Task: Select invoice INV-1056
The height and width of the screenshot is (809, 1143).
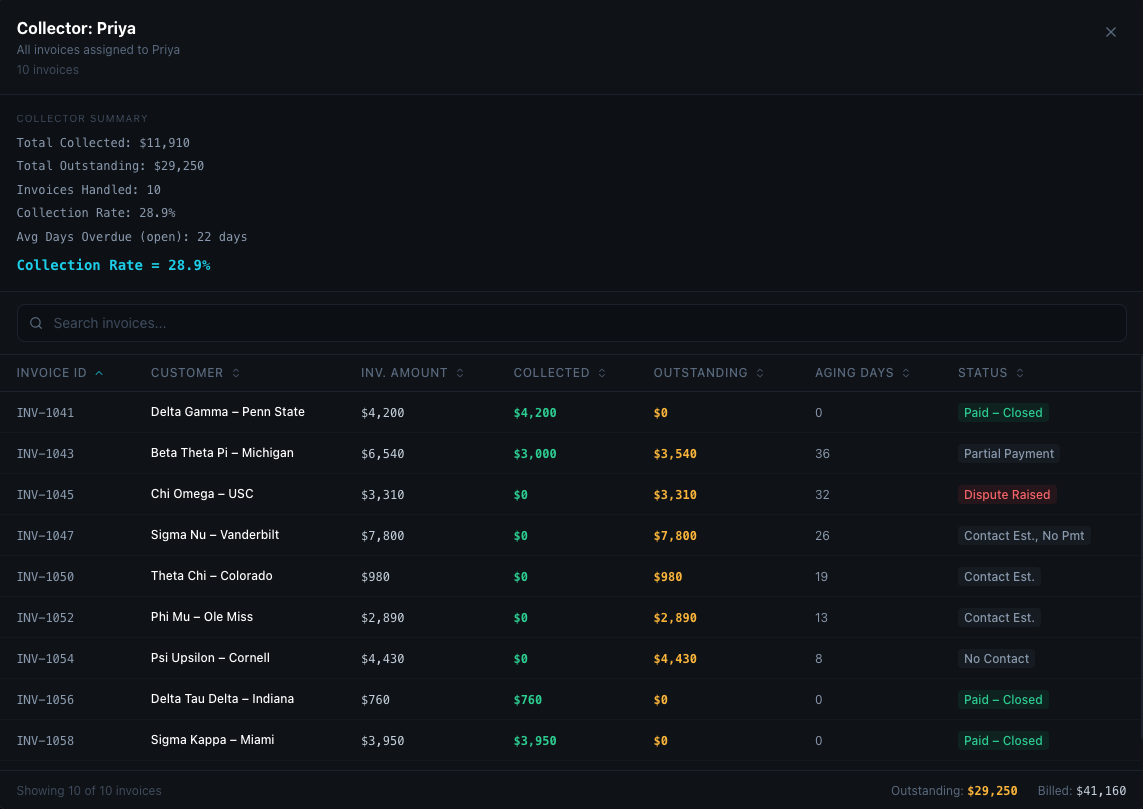Action: tap(45, 700)
